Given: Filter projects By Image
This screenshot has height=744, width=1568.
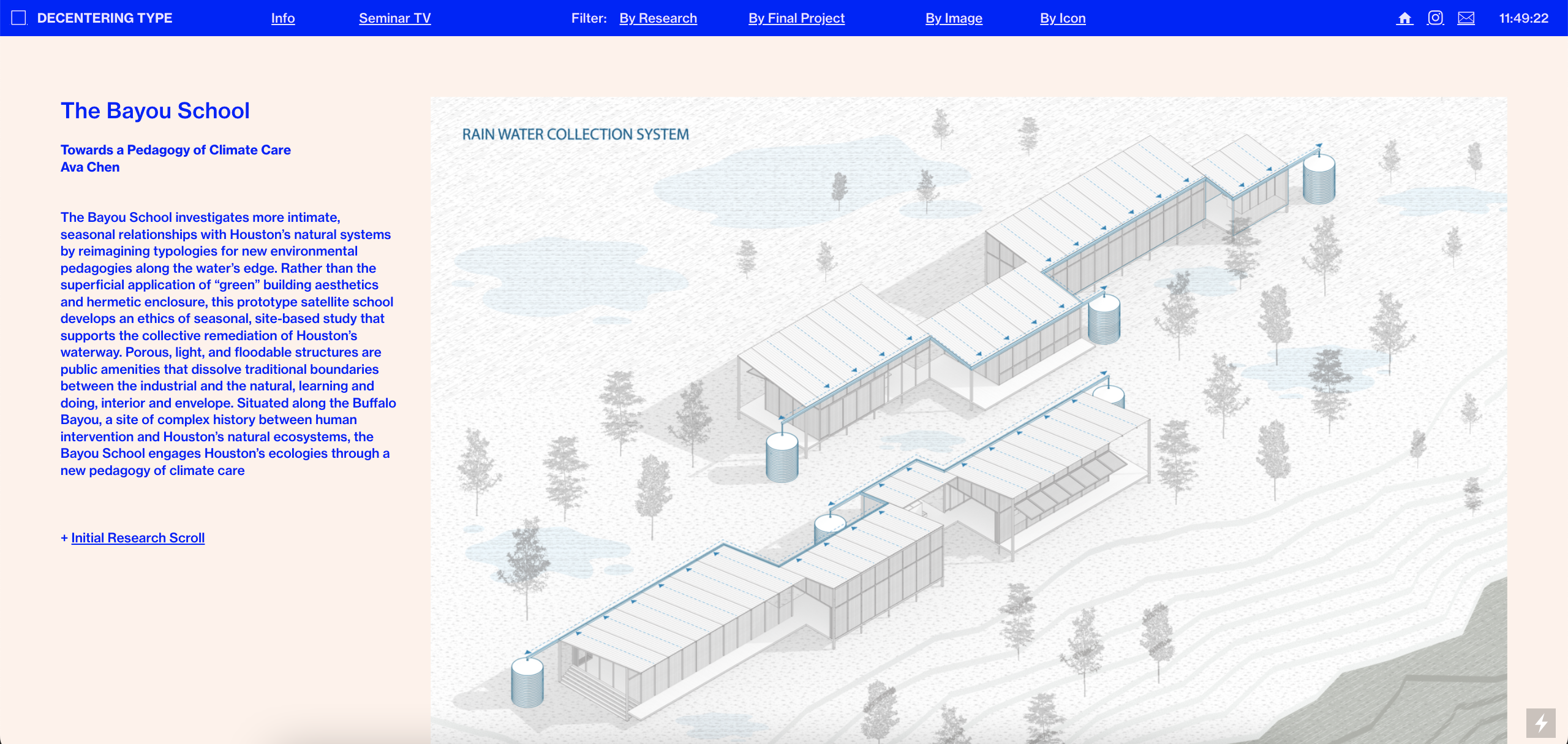Looking at the screenshot, I should click(x=954, y=18).
